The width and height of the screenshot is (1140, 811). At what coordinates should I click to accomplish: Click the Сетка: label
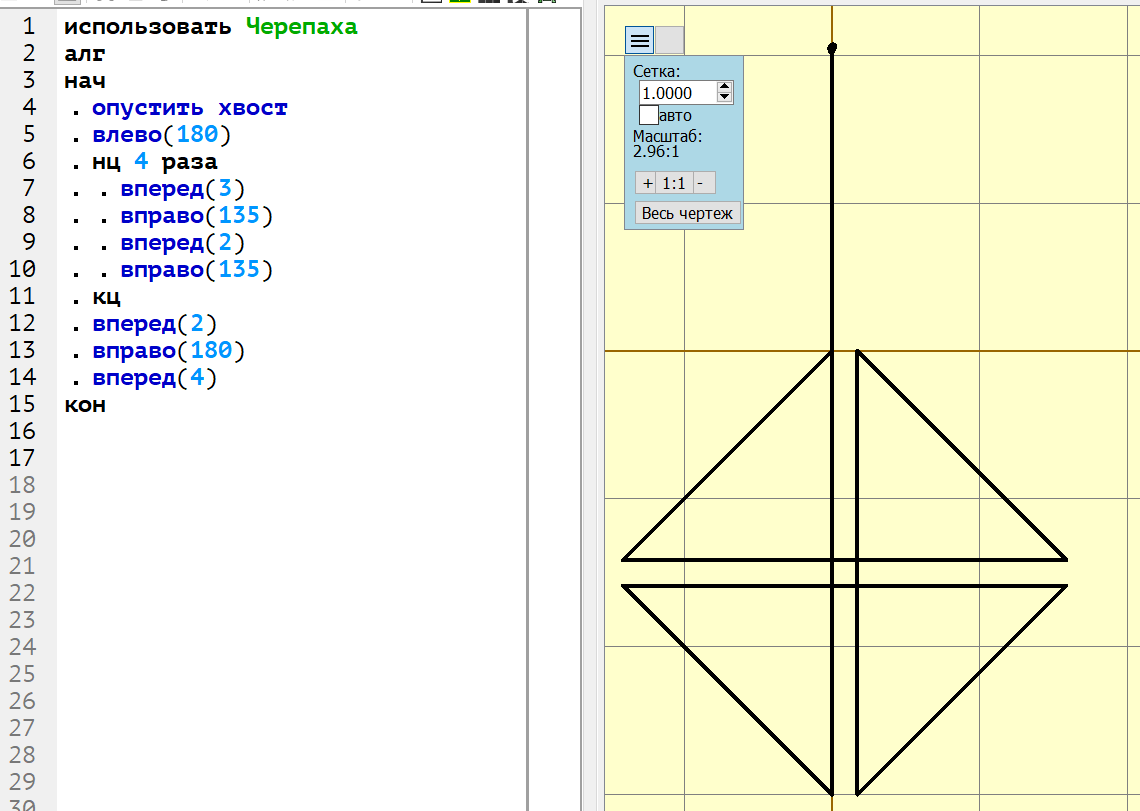coord(657,71)
